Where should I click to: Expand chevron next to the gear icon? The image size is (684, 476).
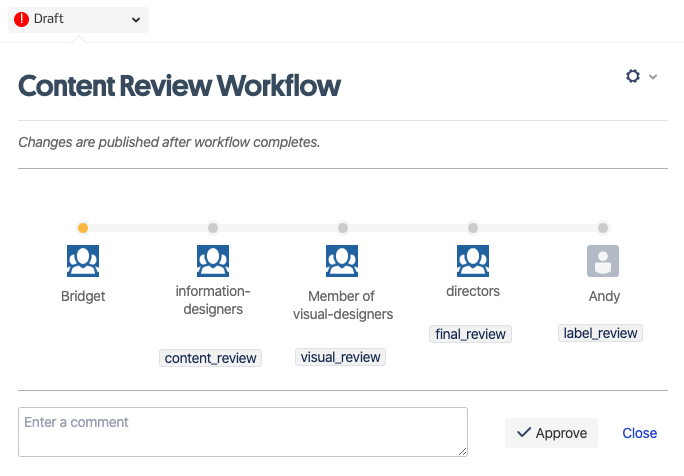(653, 77)
